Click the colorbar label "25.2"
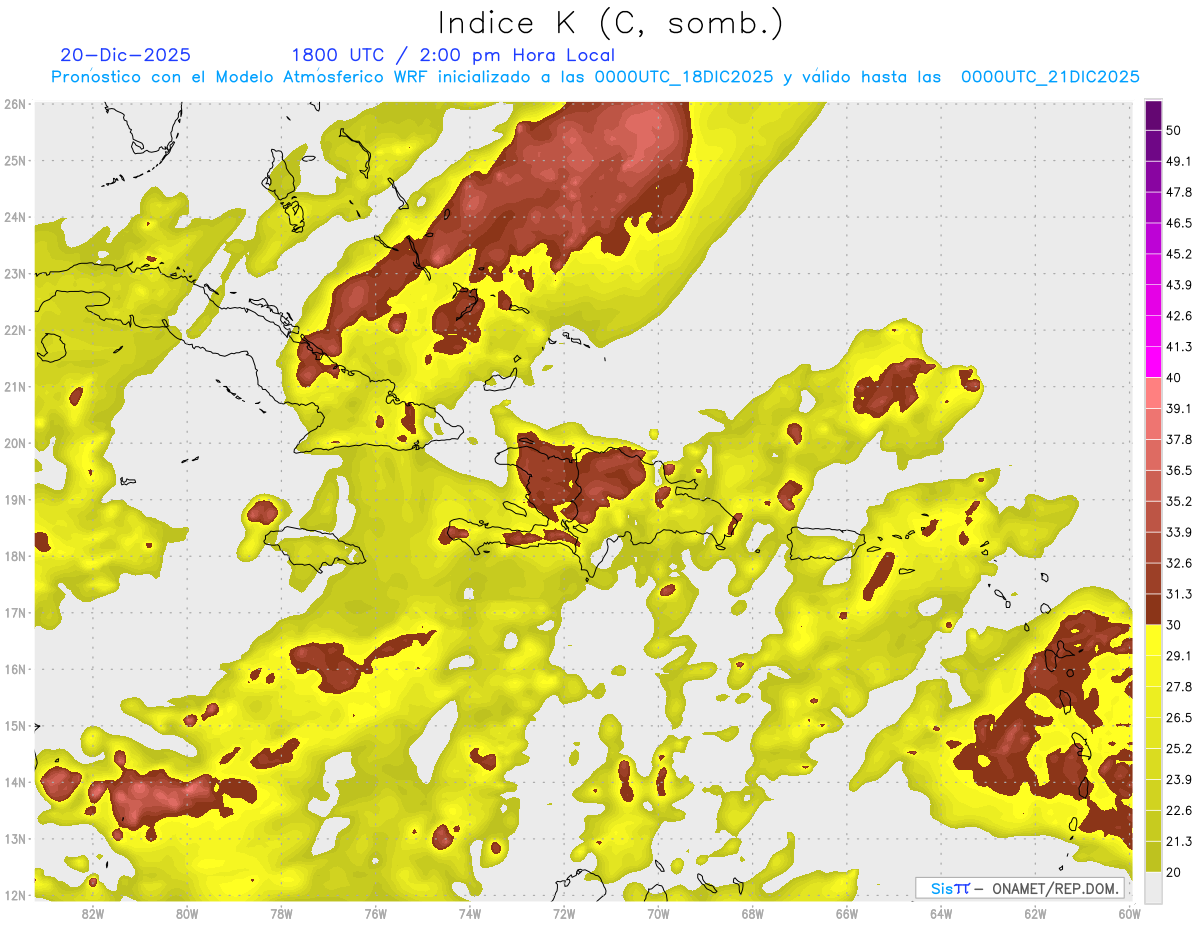Viewport: 1200px width, 927px height. (1179, 748)
